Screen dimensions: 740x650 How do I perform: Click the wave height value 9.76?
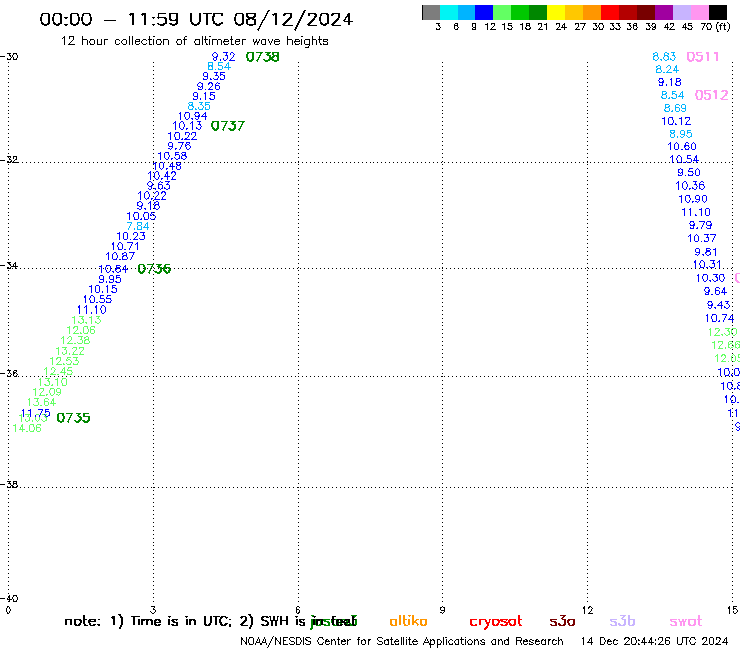[179, 146]
